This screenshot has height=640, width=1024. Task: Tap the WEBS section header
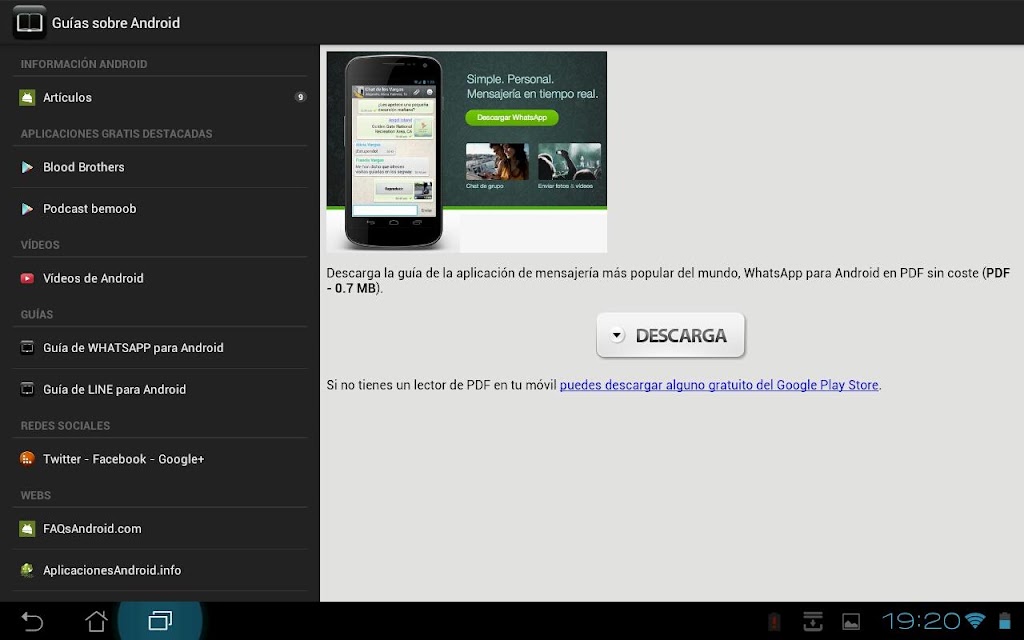(35, 496)
